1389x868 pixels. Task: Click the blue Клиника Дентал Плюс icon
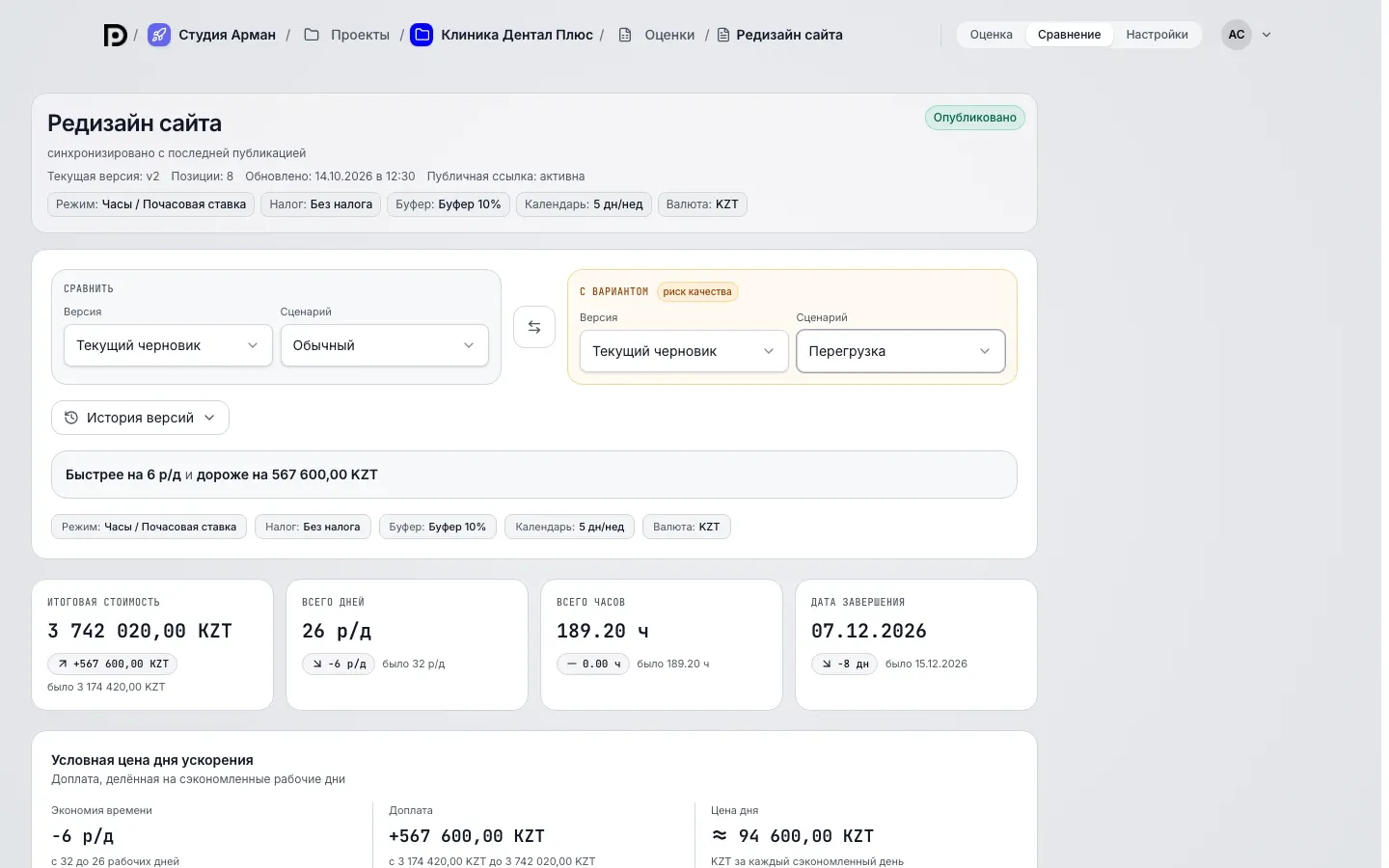point(422,35)
